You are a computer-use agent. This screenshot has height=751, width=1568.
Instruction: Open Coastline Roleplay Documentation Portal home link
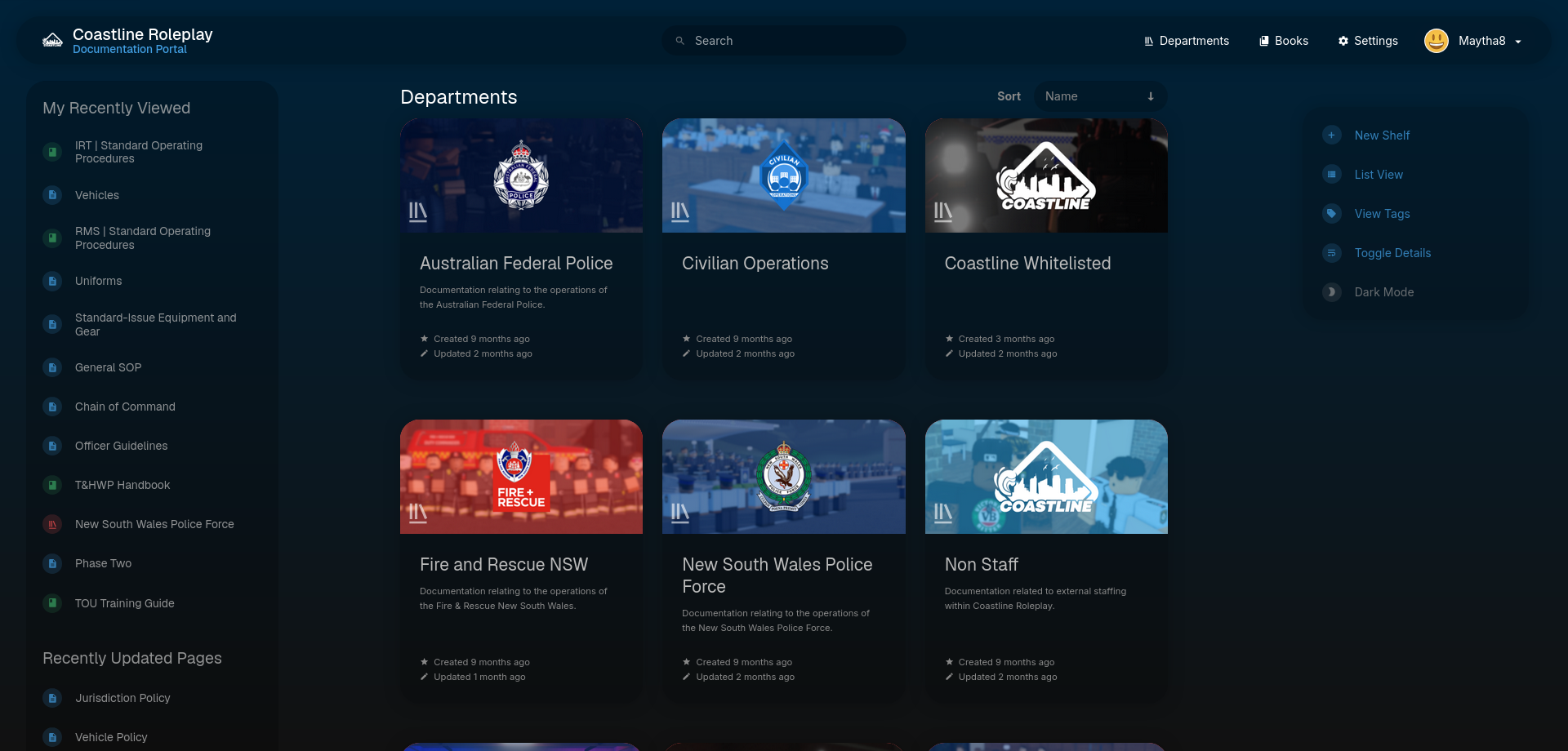click(127, 41)
